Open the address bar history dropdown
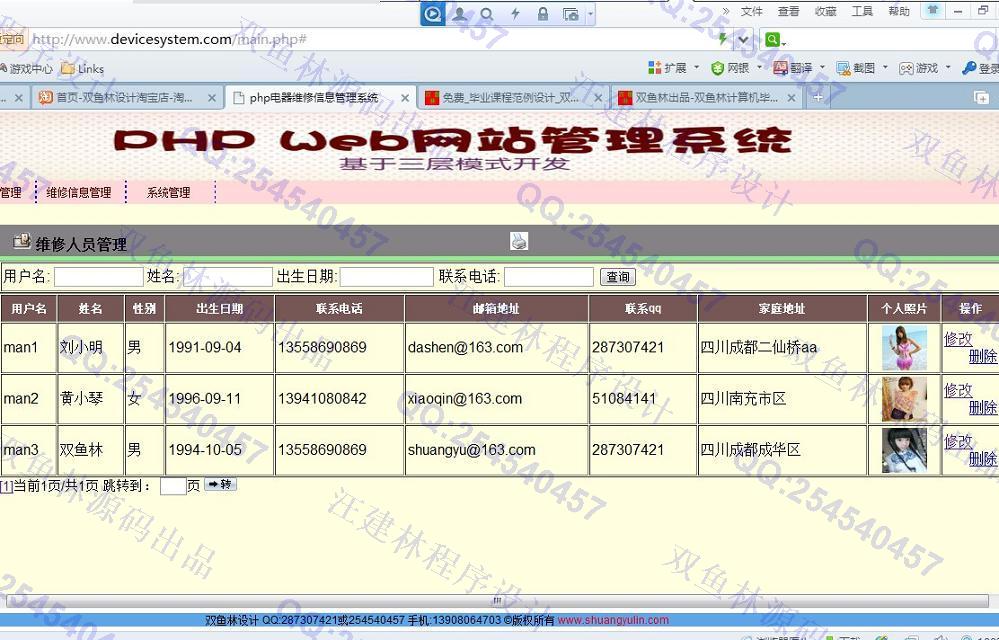The image size is (999, 640). tap(743, 39)
